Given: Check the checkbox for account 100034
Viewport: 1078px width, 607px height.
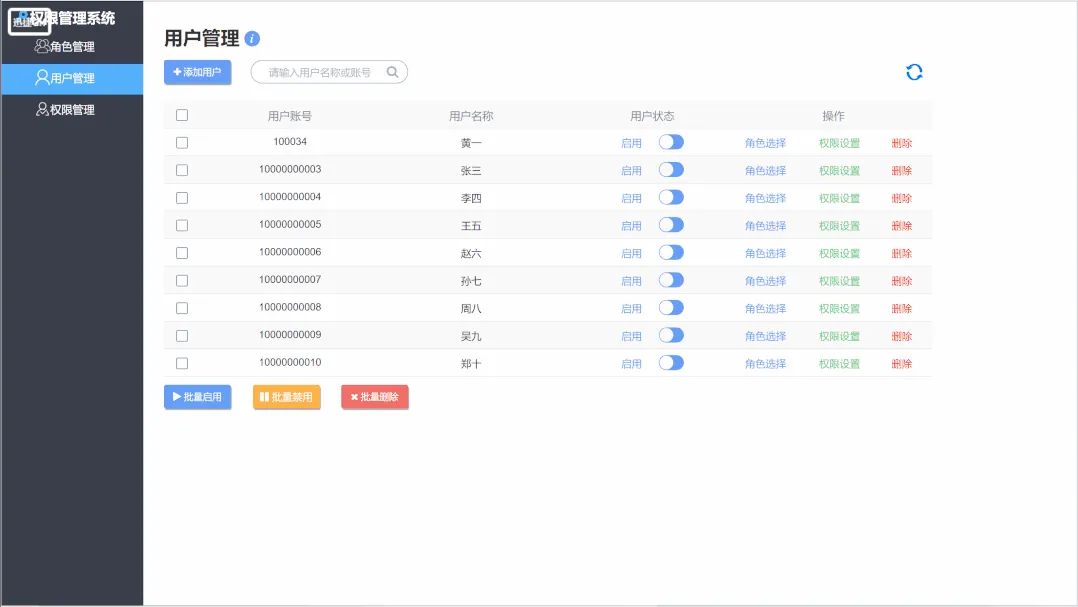Looking at the screenshot, I should point(182,143).
